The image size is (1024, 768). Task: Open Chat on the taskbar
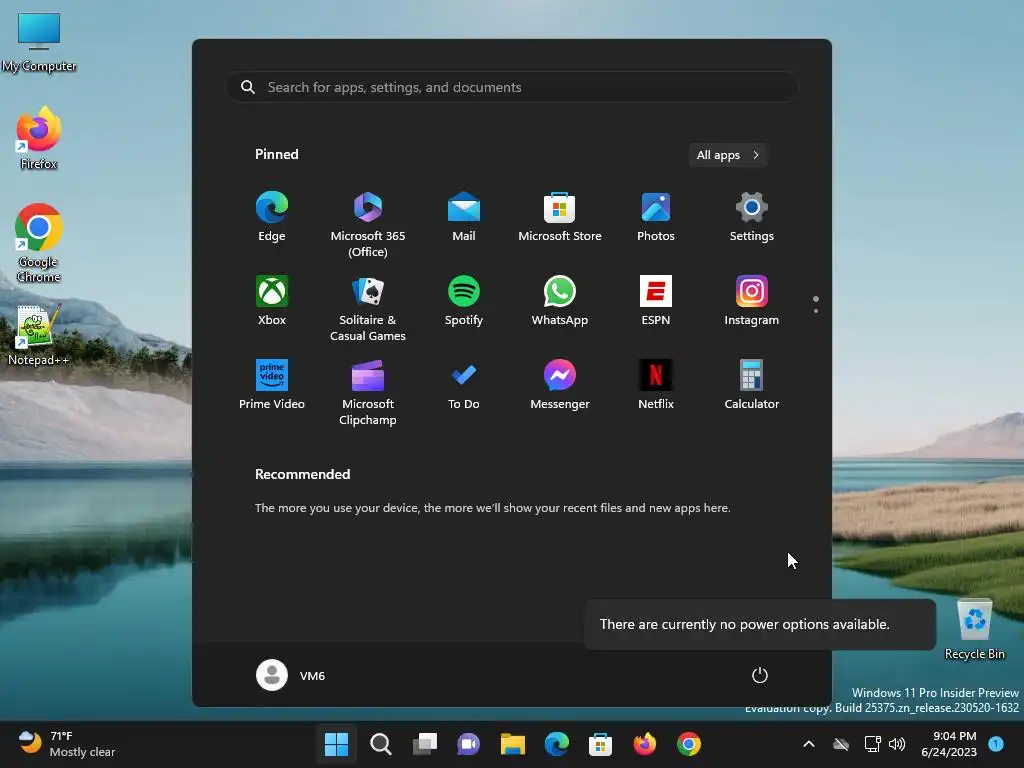pyautogui.click(x=468, y=744)
